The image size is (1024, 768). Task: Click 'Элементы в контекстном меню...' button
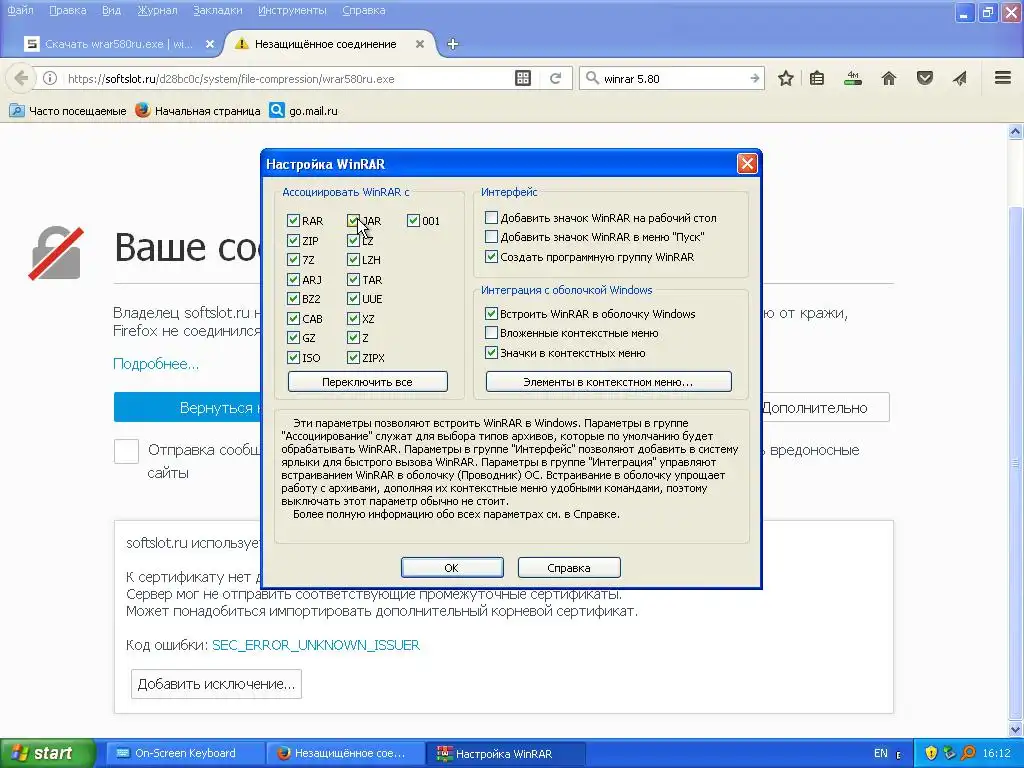609,382
